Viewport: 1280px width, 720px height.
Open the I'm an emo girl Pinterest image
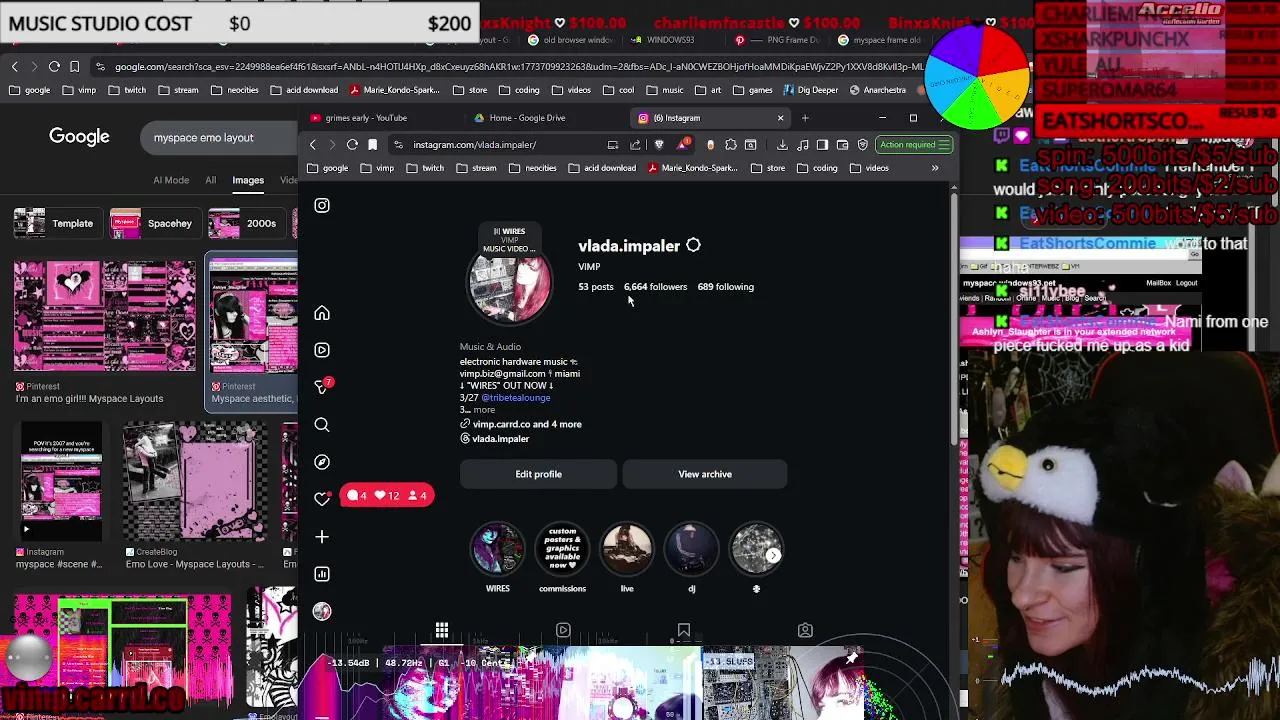(x=105, y=316)
